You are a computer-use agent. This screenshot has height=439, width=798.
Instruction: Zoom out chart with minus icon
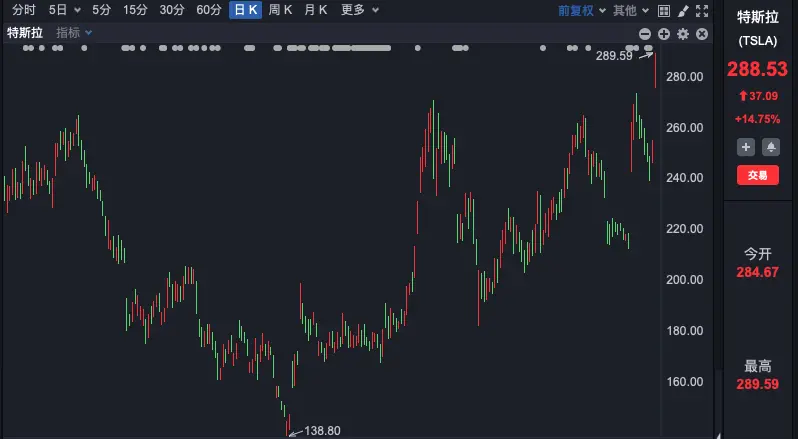click(645, 34)
